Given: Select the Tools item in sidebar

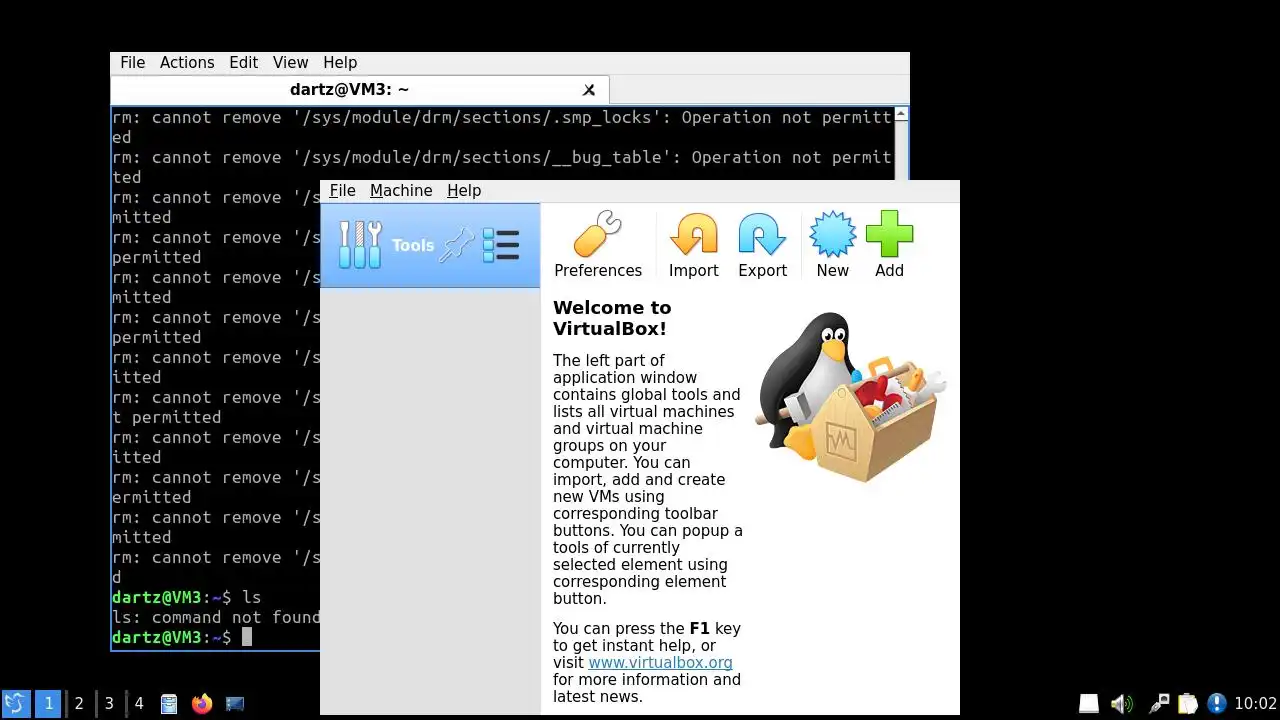Looking at the screenshot, I should tap(430, 245).
